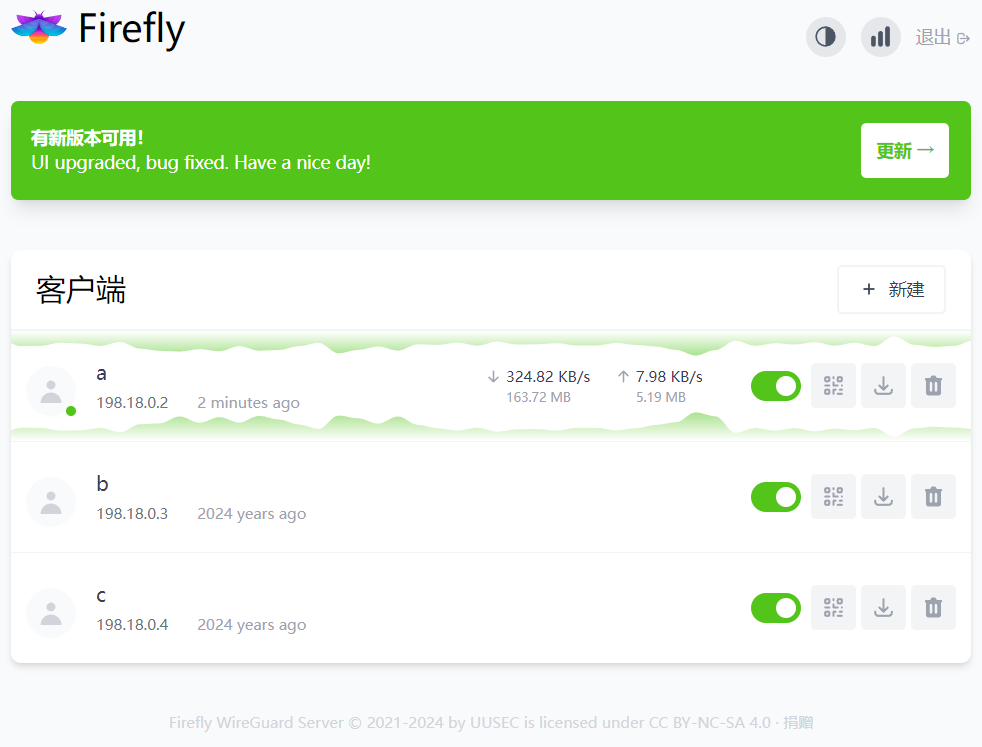Disable the toggle switch for client a
The height and width of the screenshot is (747, 982).
tap(776, 385)
